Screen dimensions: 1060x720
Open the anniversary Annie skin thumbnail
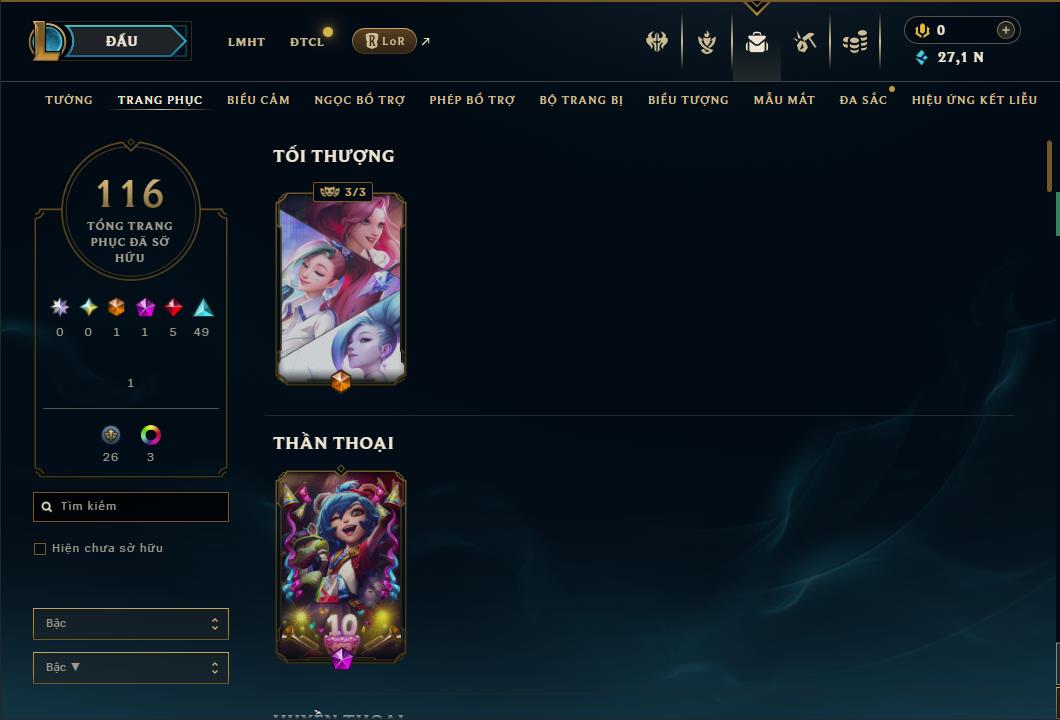tap(341, 566)
